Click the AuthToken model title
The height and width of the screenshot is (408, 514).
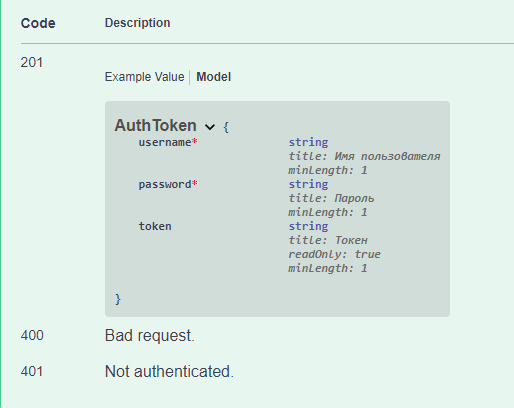(x=155, y=125)
